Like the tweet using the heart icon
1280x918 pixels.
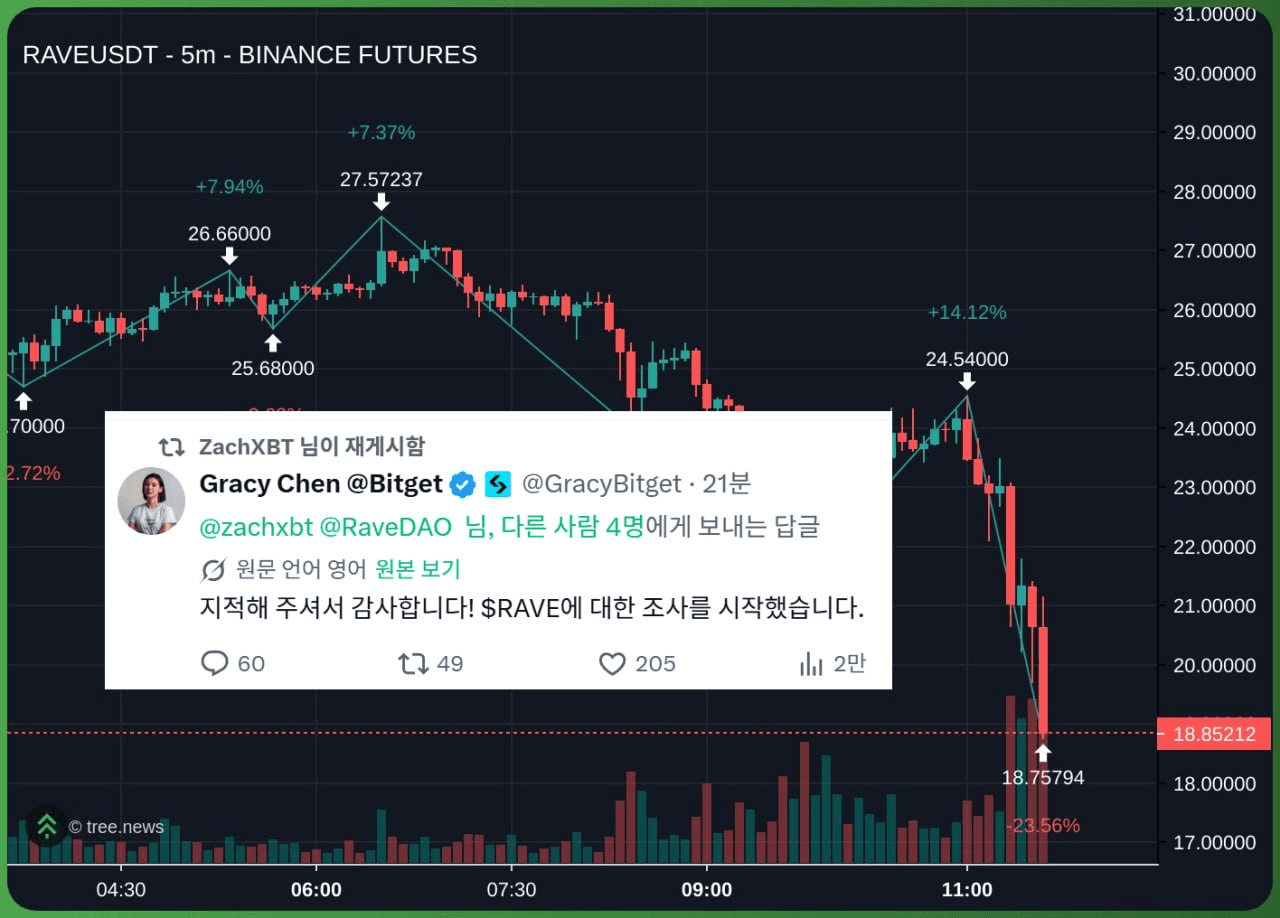pos(612,663)
